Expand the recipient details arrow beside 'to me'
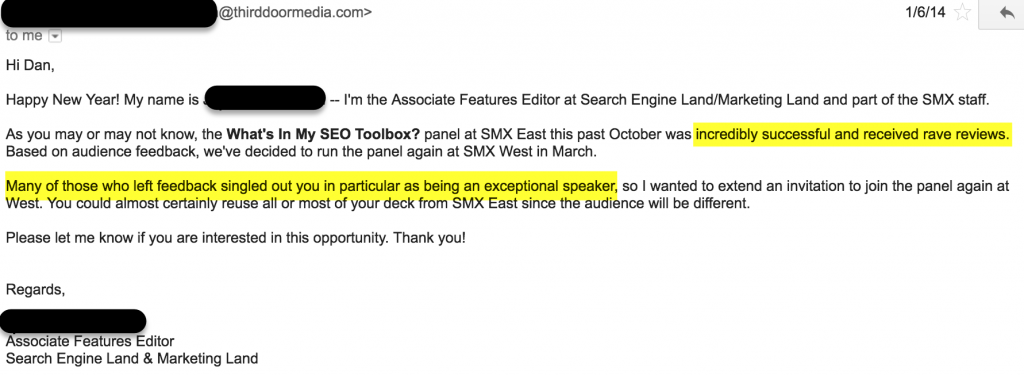This screenshot has width=1024, height=375. tap(55, 37)
